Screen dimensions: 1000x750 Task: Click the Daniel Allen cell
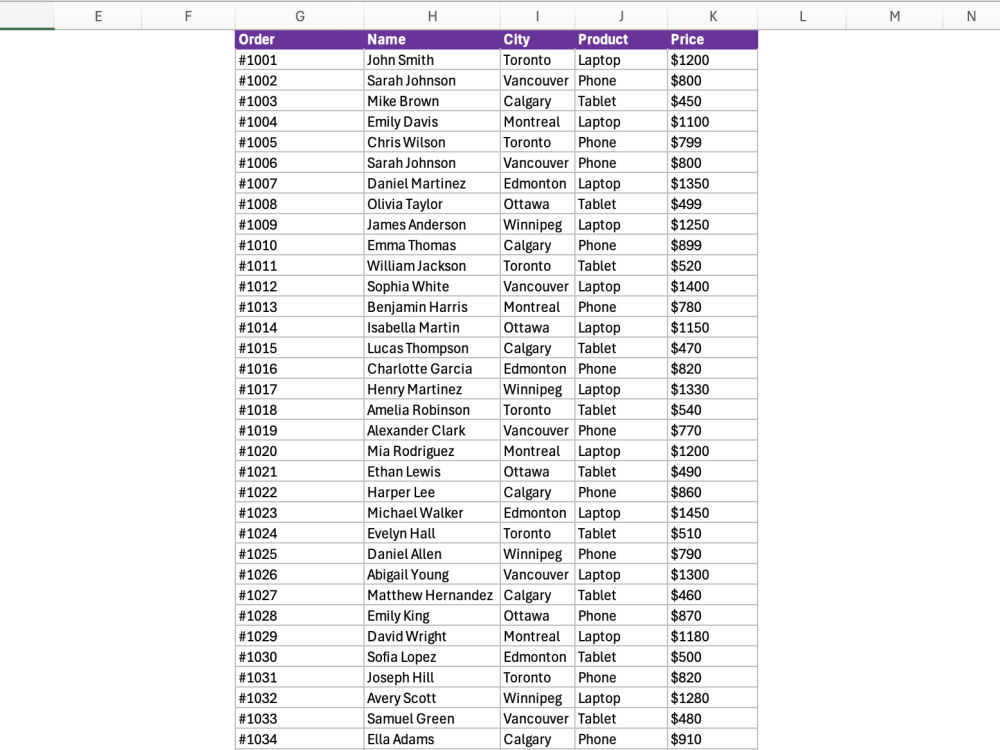(432, 554)
